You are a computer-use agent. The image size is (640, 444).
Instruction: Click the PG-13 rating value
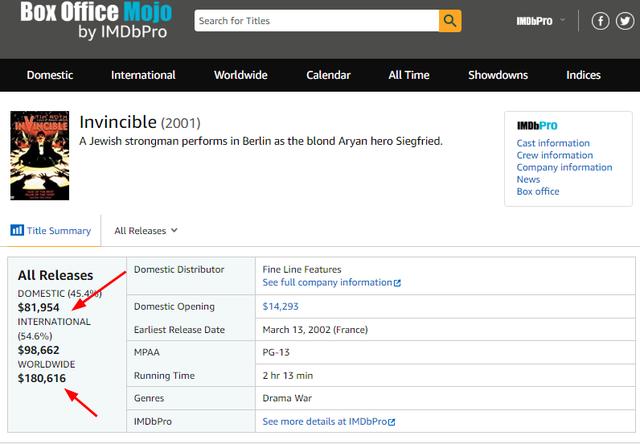coord(276,353)
